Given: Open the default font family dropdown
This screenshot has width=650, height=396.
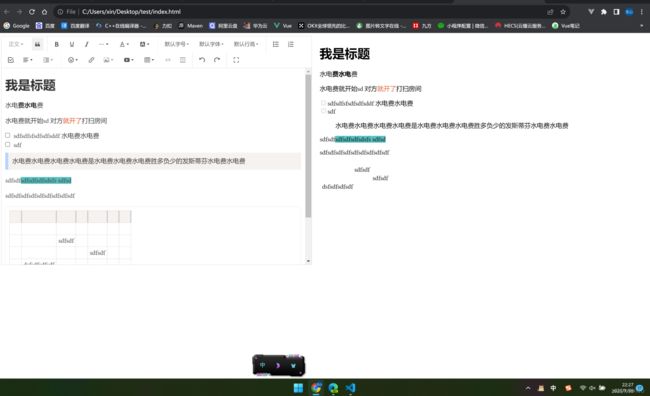Looking at the screenshot, I should click(211, 44).
